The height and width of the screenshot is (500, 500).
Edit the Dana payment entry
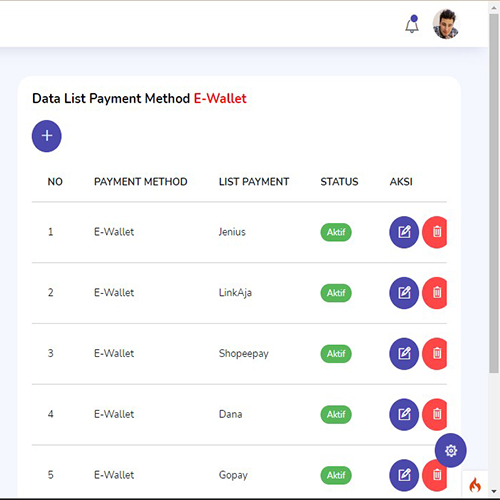point(404,414)
